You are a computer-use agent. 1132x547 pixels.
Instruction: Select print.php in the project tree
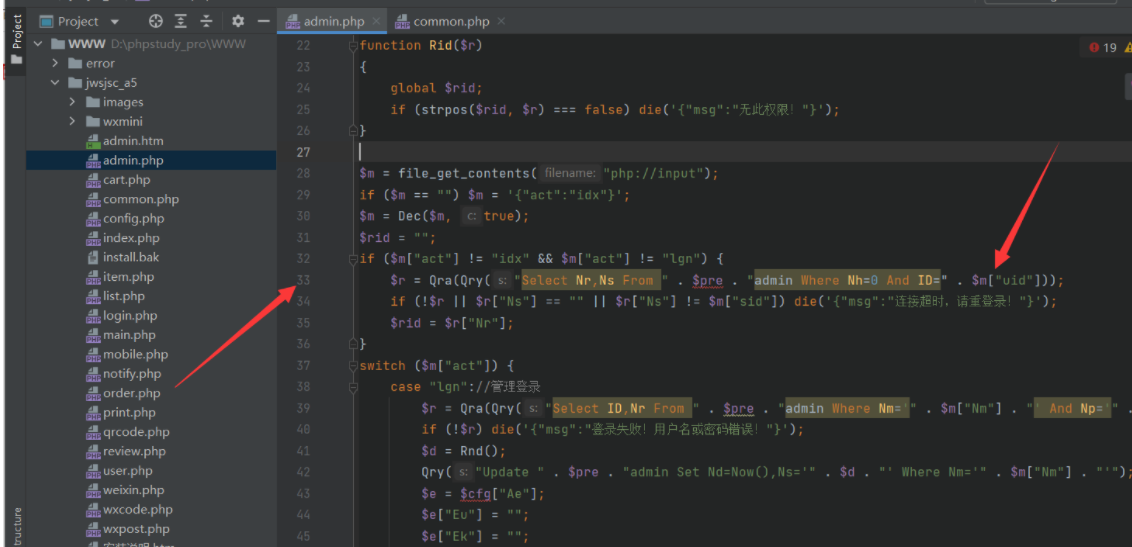(129, 413)
